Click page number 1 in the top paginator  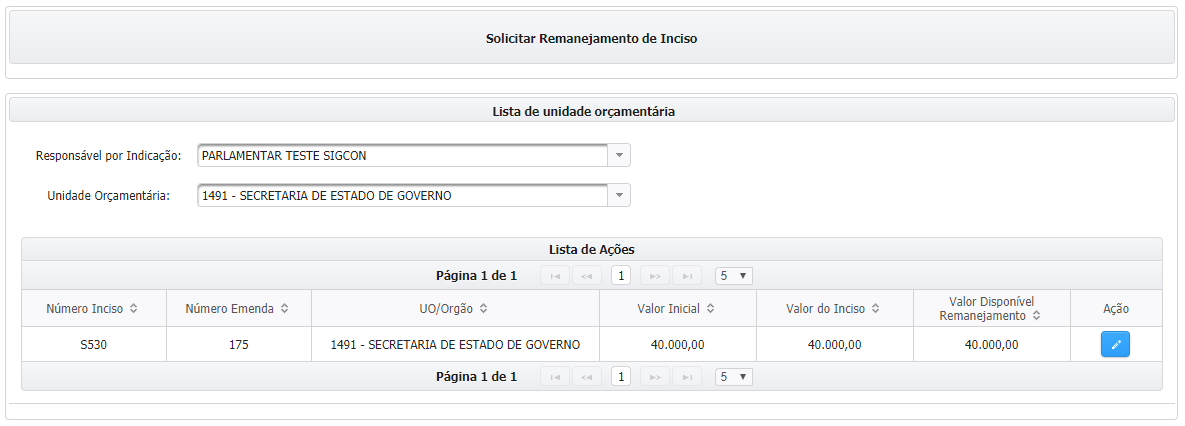pos(621,275)
